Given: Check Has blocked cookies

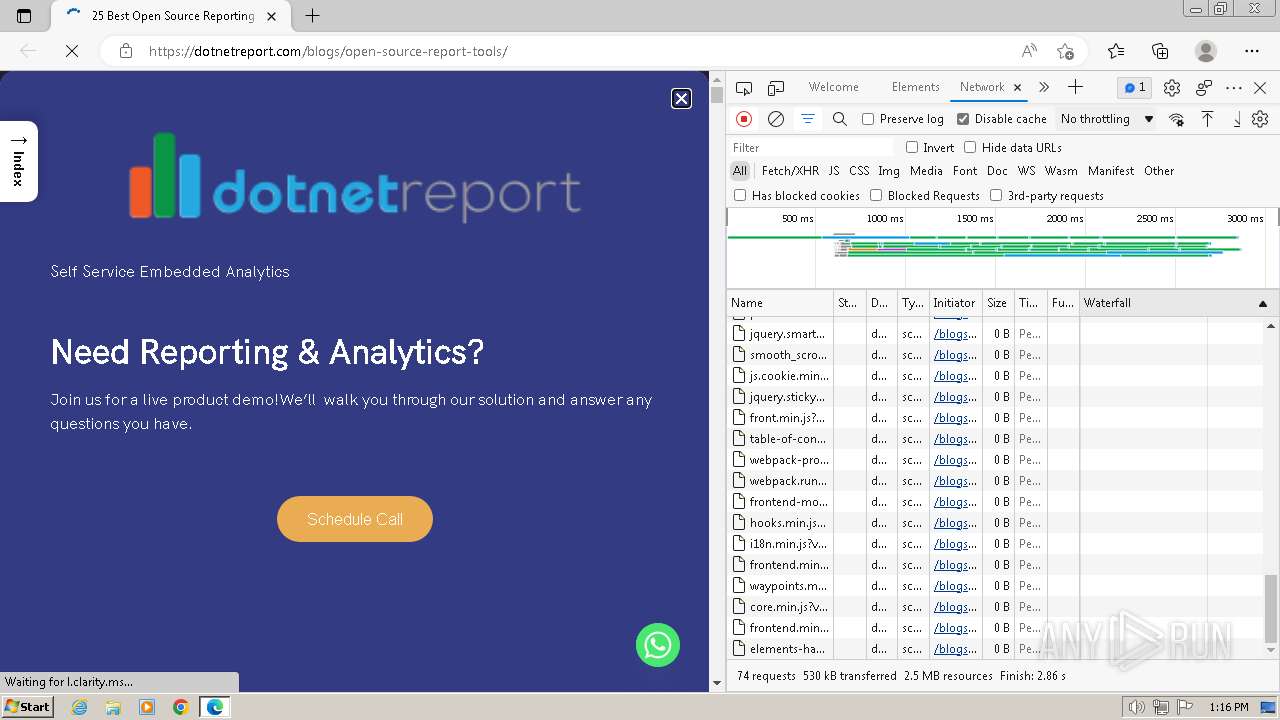Looking at the screenshot, I should tap(740, 195).
